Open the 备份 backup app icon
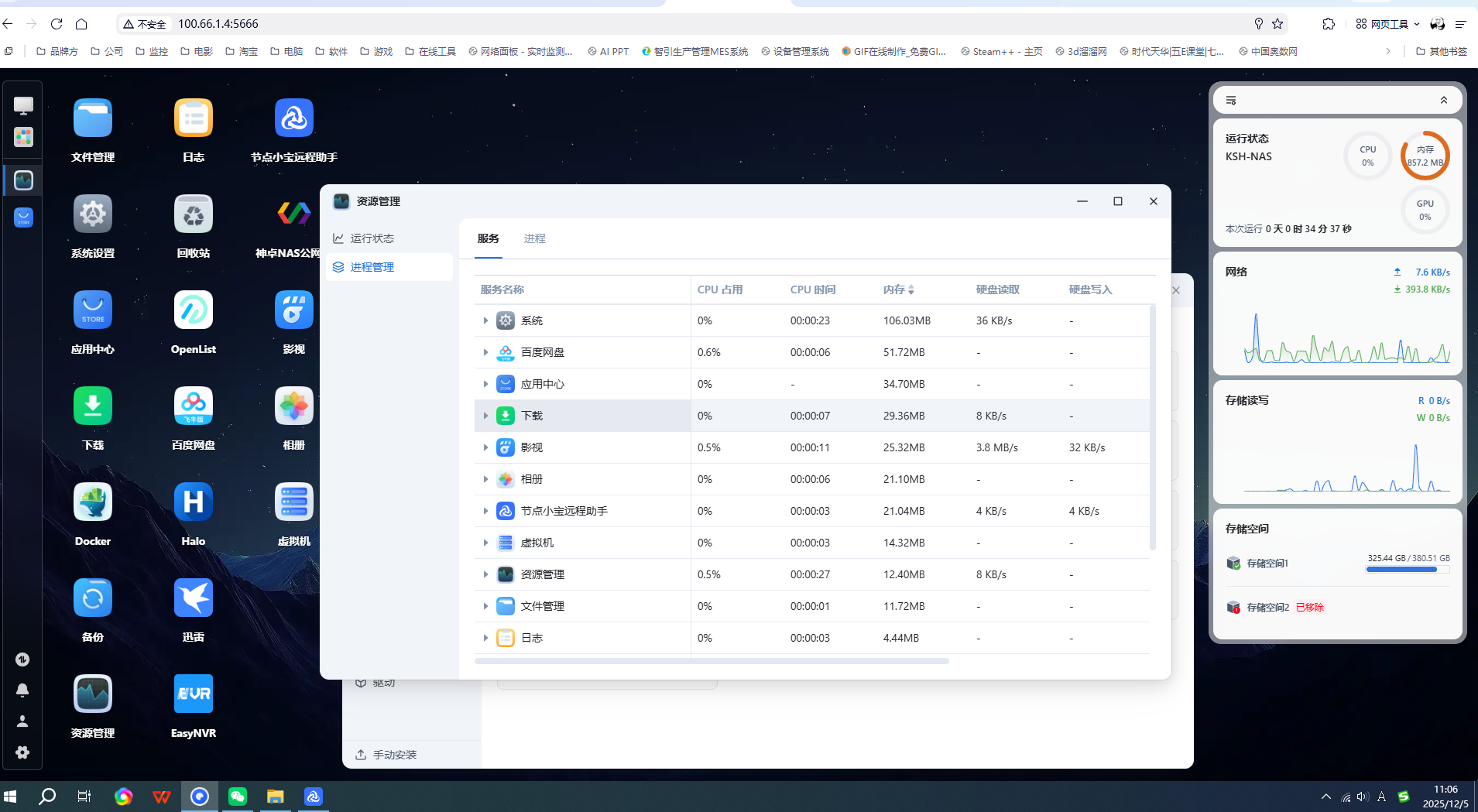Screen dimensions: 1478x812 (93, 598)
